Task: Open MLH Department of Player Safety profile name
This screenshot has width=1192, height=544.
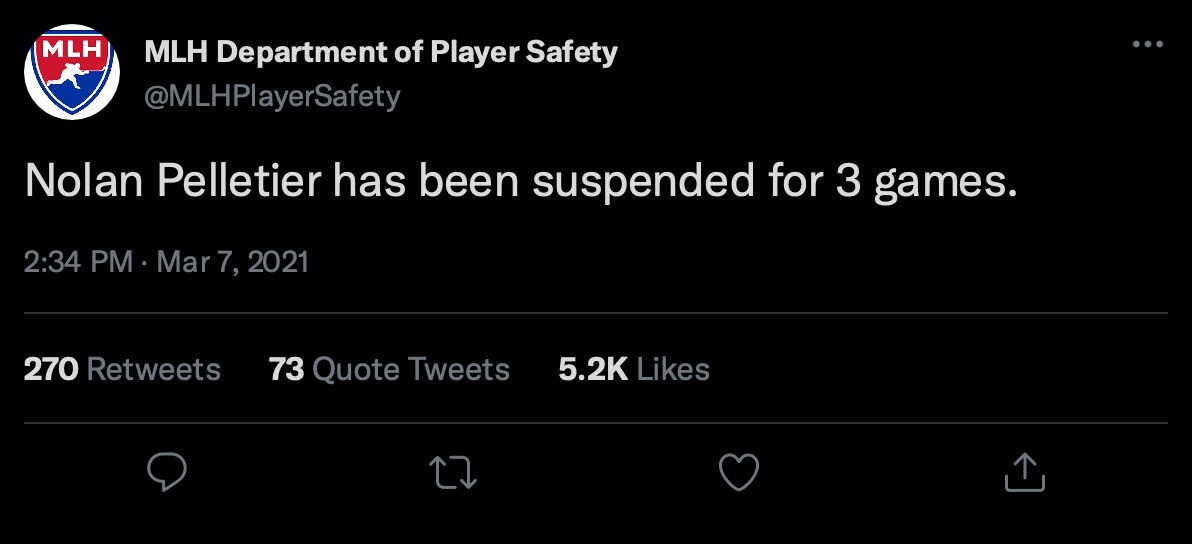Action: click(381, 51)
